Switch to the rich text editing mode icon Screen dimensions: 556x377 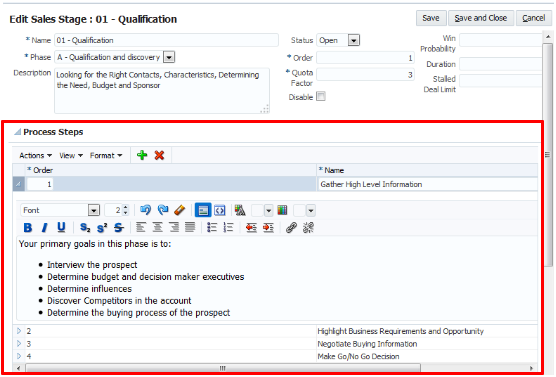click(x=203, y=210)
